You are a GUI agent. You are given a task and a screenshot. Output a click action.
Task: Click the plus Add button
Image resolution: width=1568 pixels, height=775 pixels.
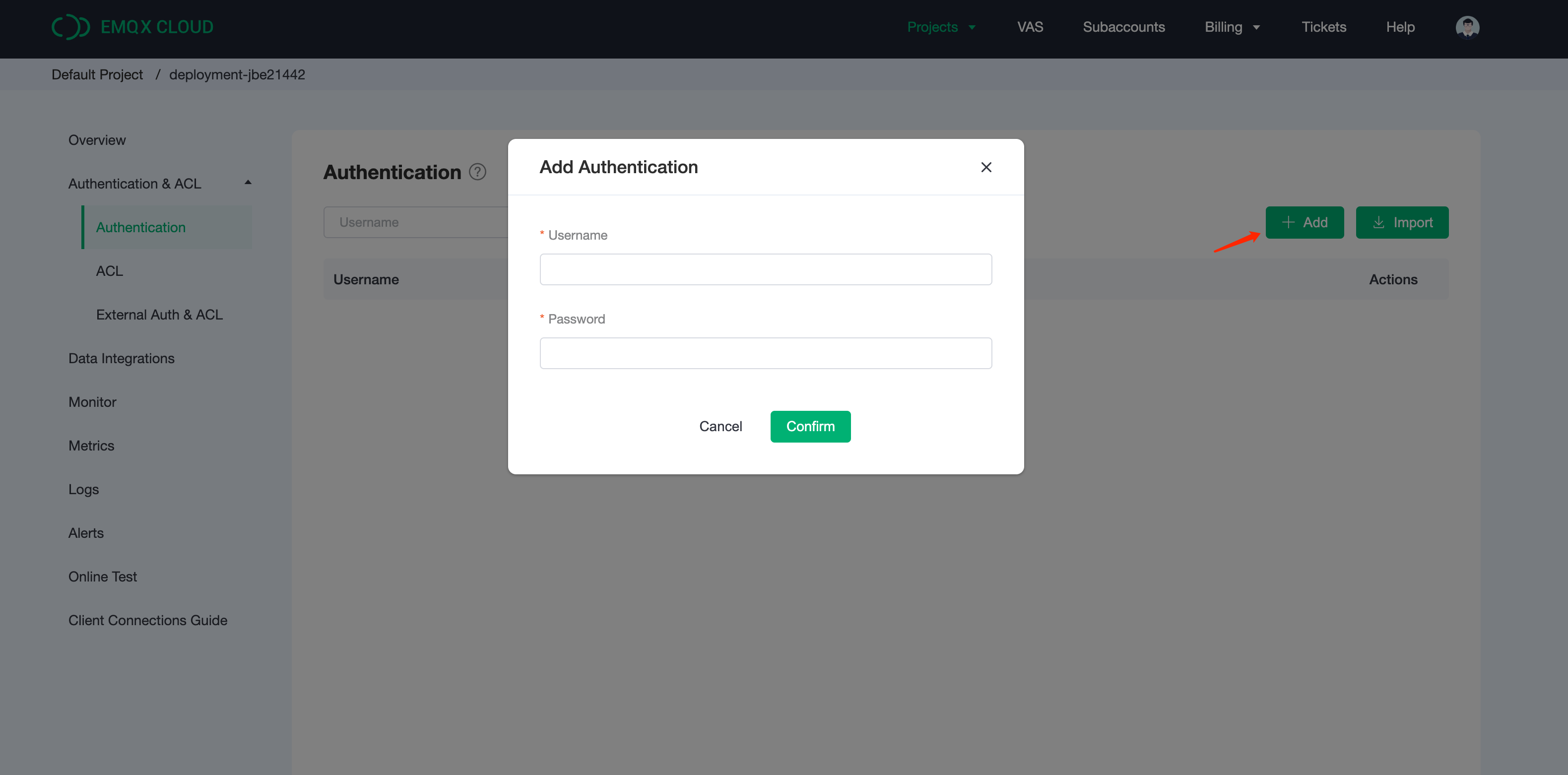pyautogui.click(x=1305, y=222)
